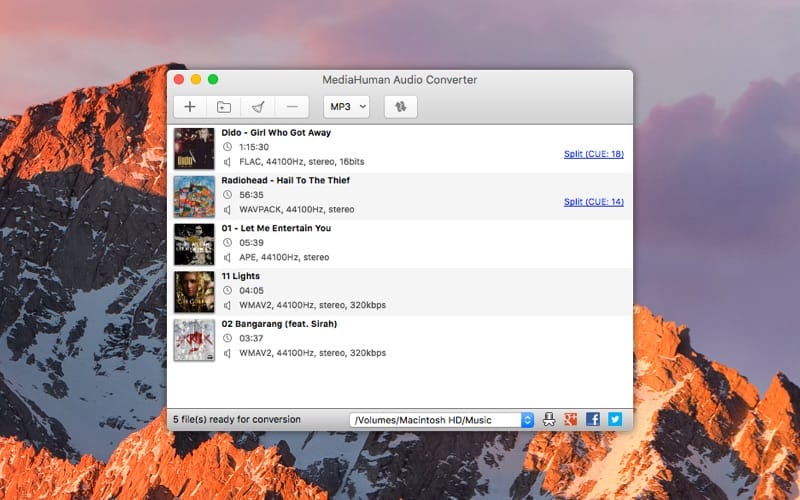The image size is (800, 500).
Task: Click the WMAV2 format info of Bangarang
Action: click(x=313, y=353)
